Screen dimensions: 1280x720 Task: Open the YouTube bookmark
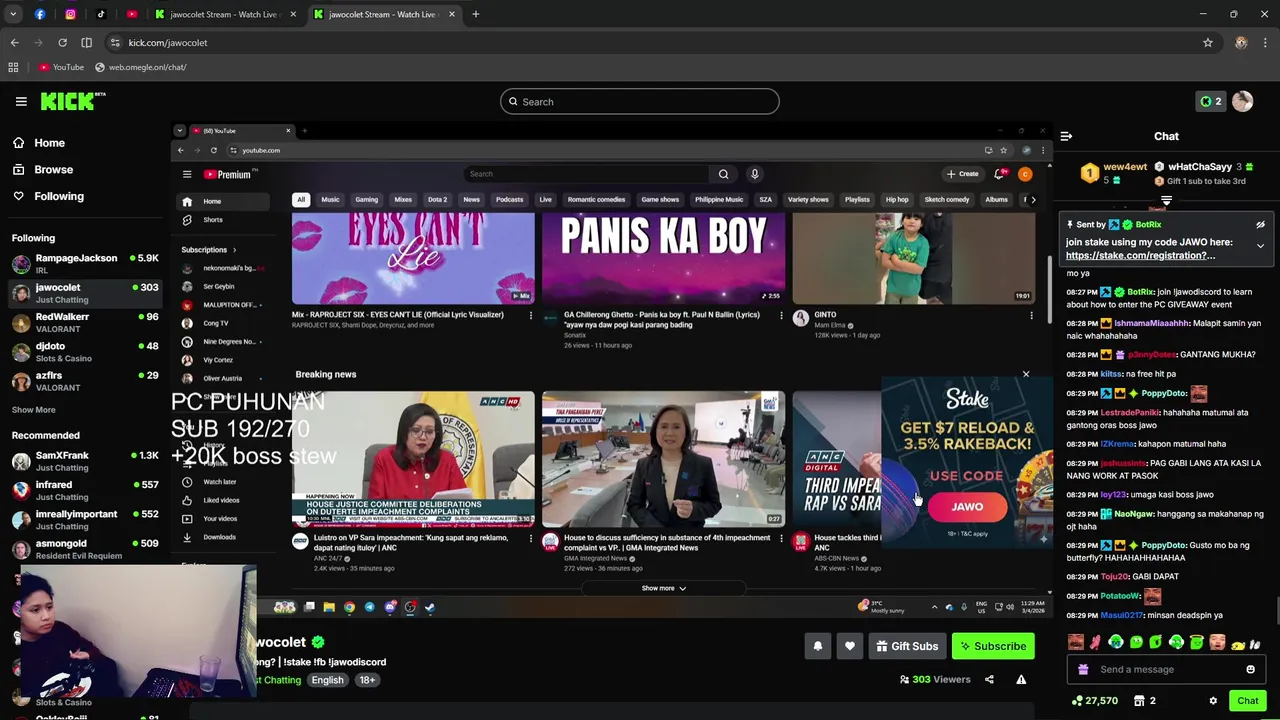[x=61, y=67]
